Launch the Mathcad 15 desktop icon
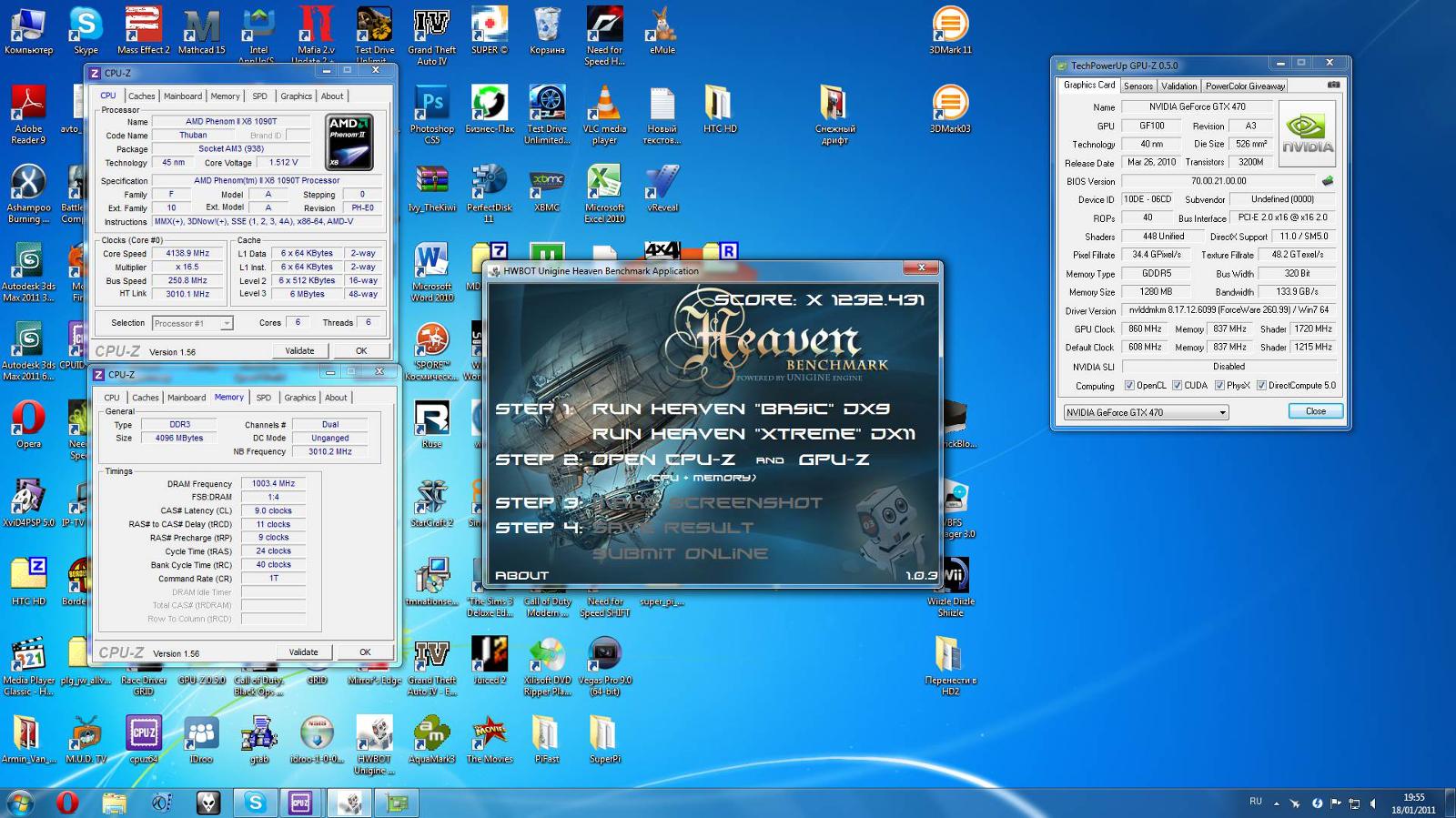The height and width of the screenshot is (818, 1456). [201, 30]
